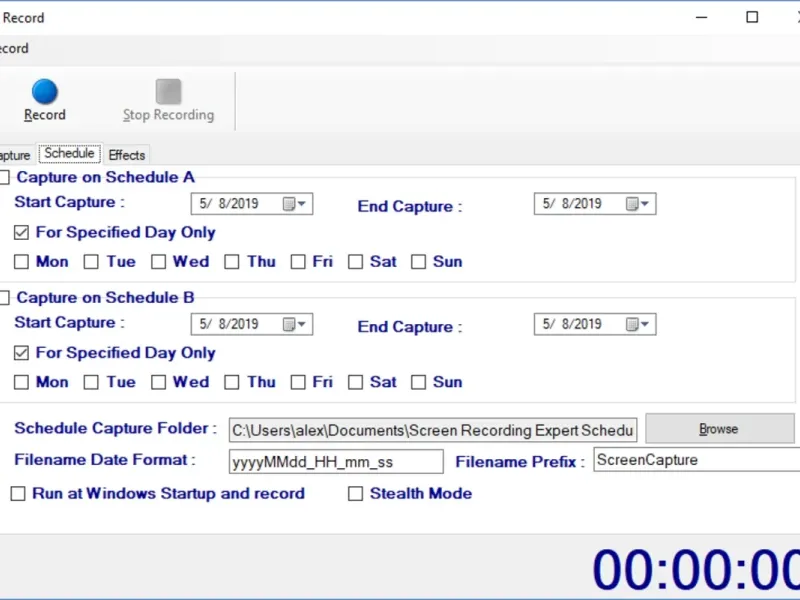The image size is (800, 600).
Task: Open the partially visible Capture tab
Action: point(15,155)
